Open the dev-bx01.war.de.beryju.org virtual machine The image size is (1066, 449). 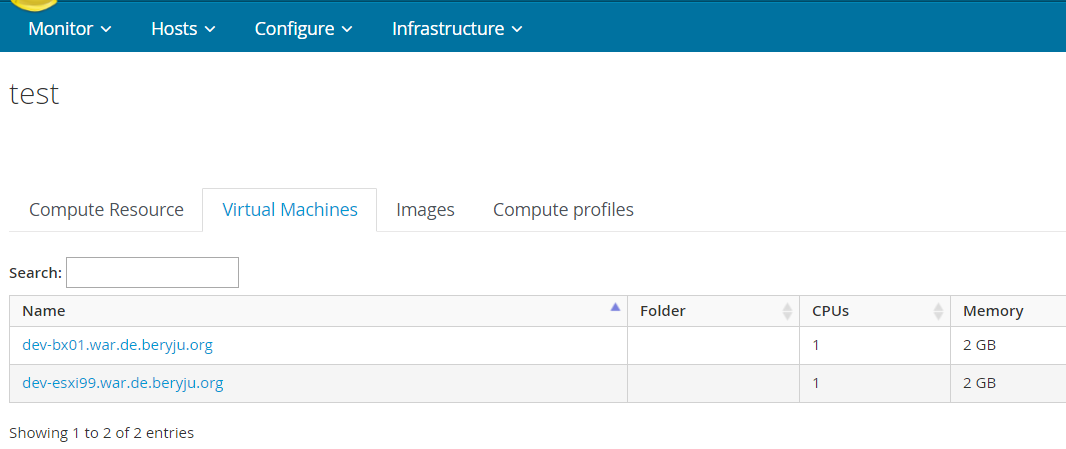tap(117, 345)
